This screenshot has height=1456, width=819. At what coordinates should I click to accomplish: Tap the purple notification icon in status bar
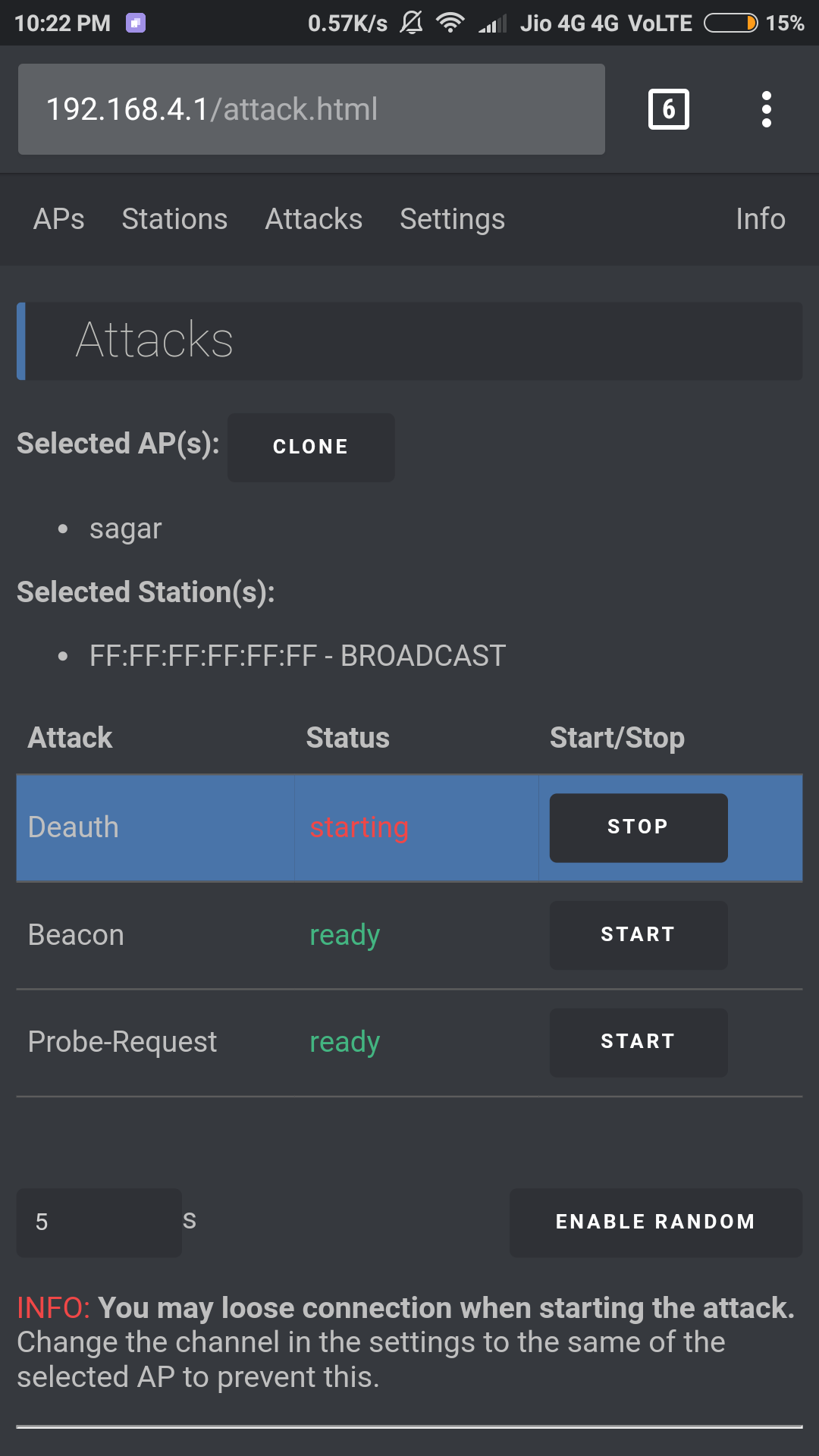point(136,23)
